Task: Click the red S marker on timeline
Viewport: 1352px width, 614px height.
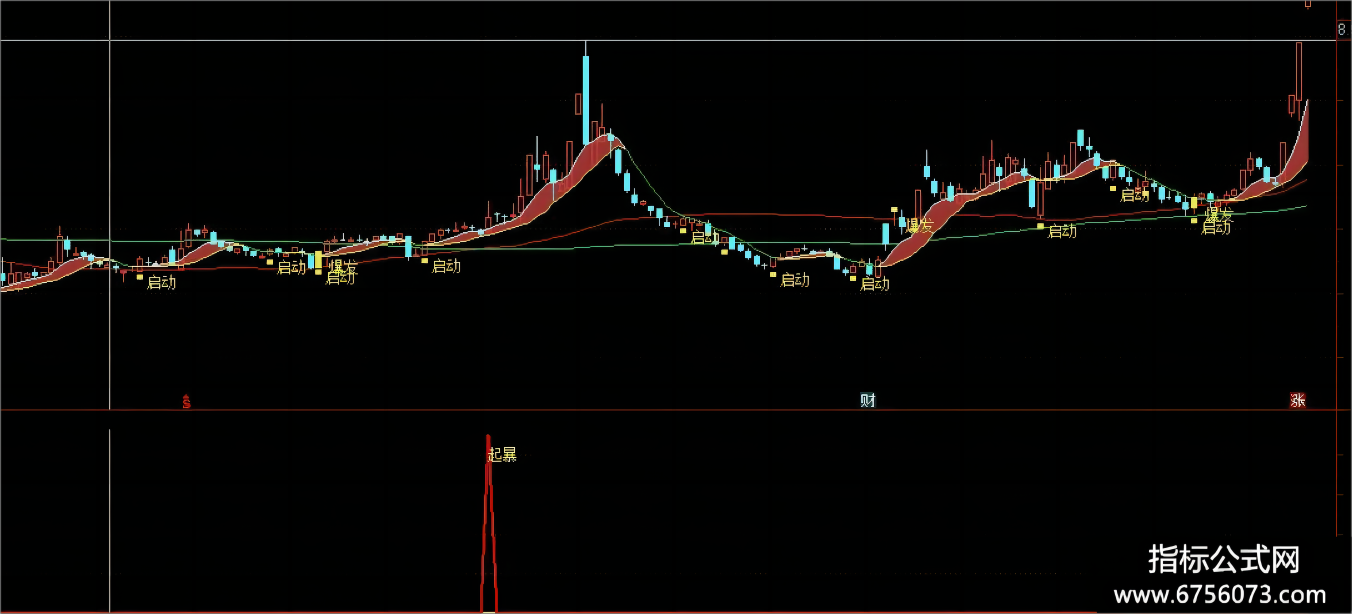Action: pos(186,402)
